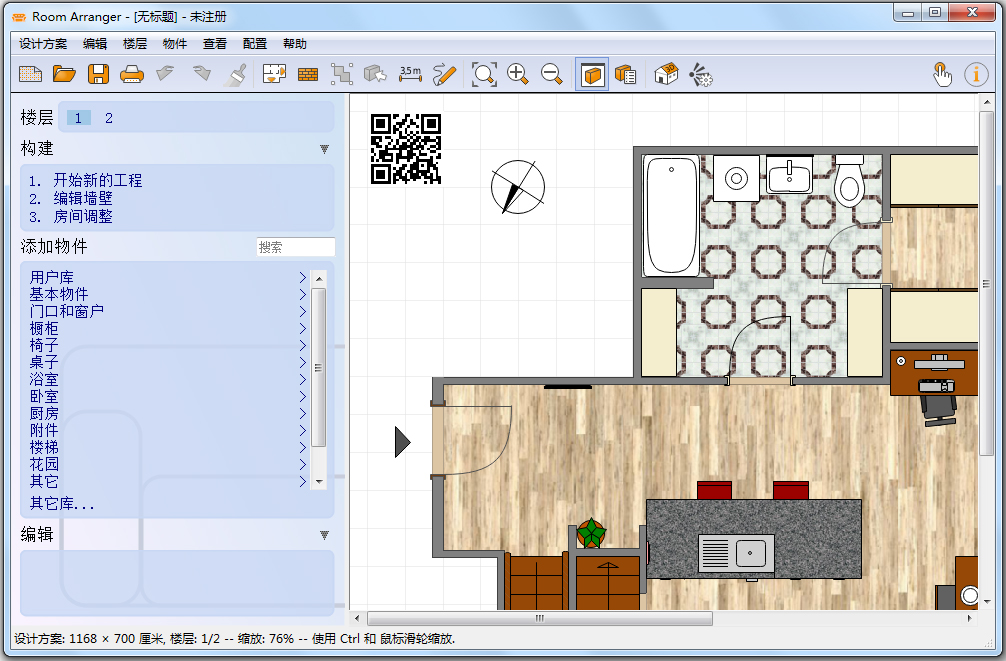
Task: Open the 查看 menu
Action: (215, 44)
